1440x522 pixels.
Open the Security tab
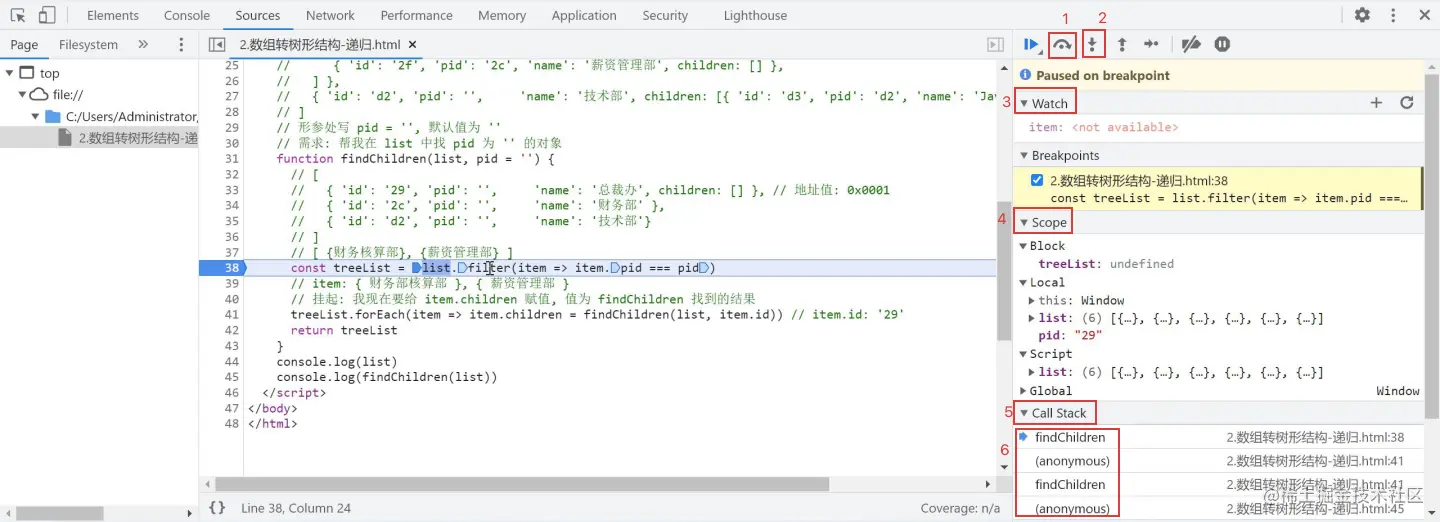point(665,15)
